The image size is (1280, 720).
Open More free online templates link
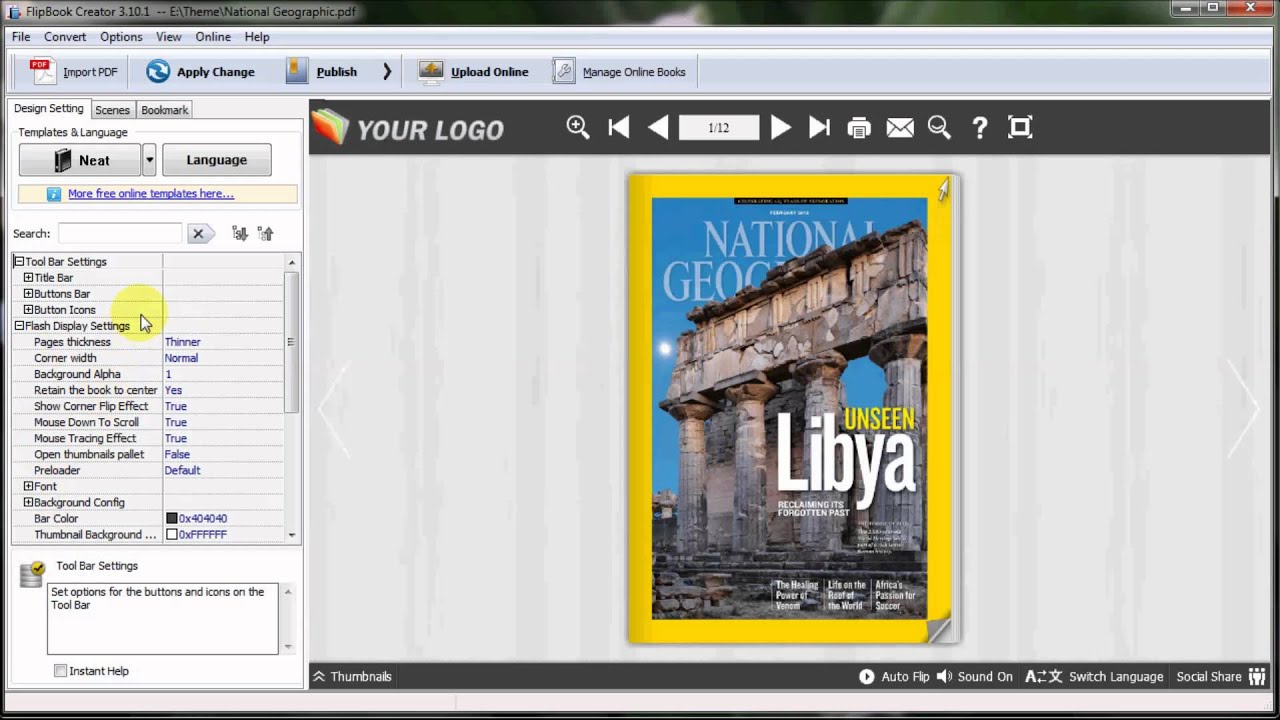[x=151, y=194]
